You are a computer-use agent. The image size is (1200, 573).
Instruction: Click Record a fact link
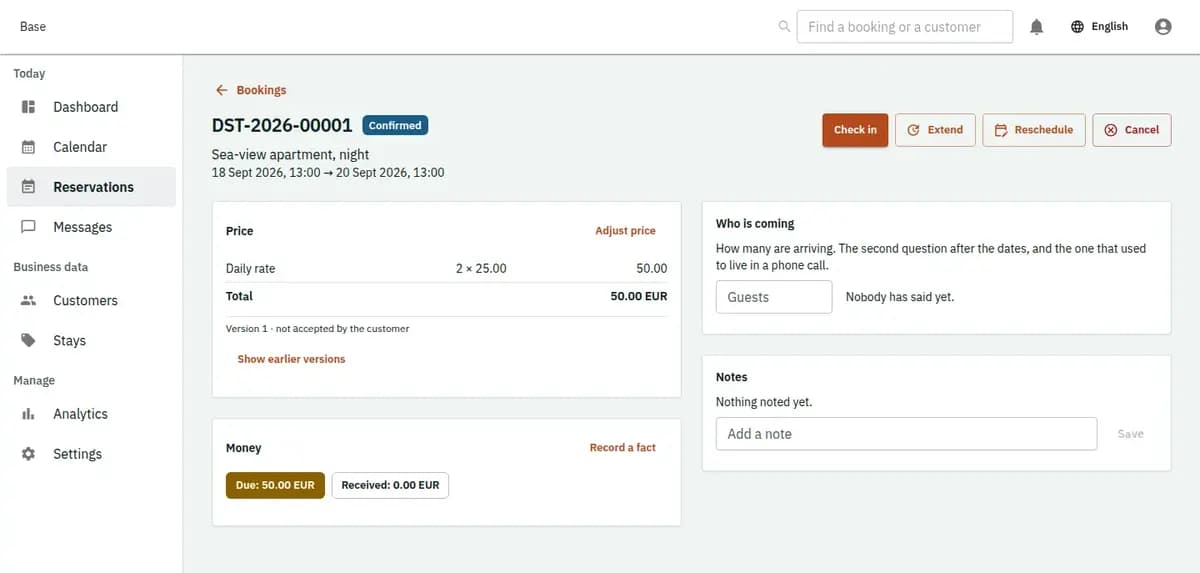click(622, 448)
